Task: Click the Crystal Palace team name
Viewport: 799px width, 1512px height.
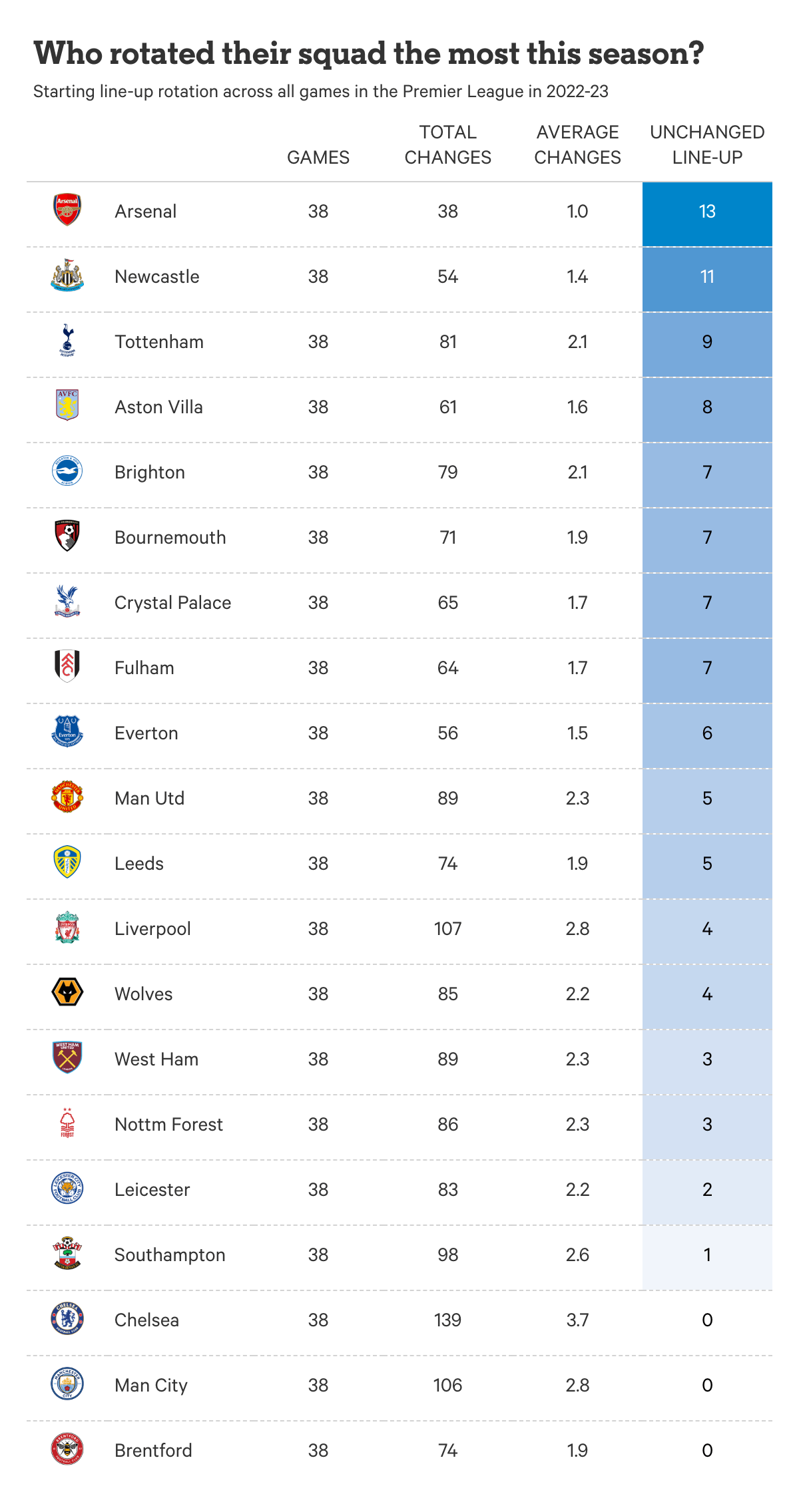Action: point(173,603)
